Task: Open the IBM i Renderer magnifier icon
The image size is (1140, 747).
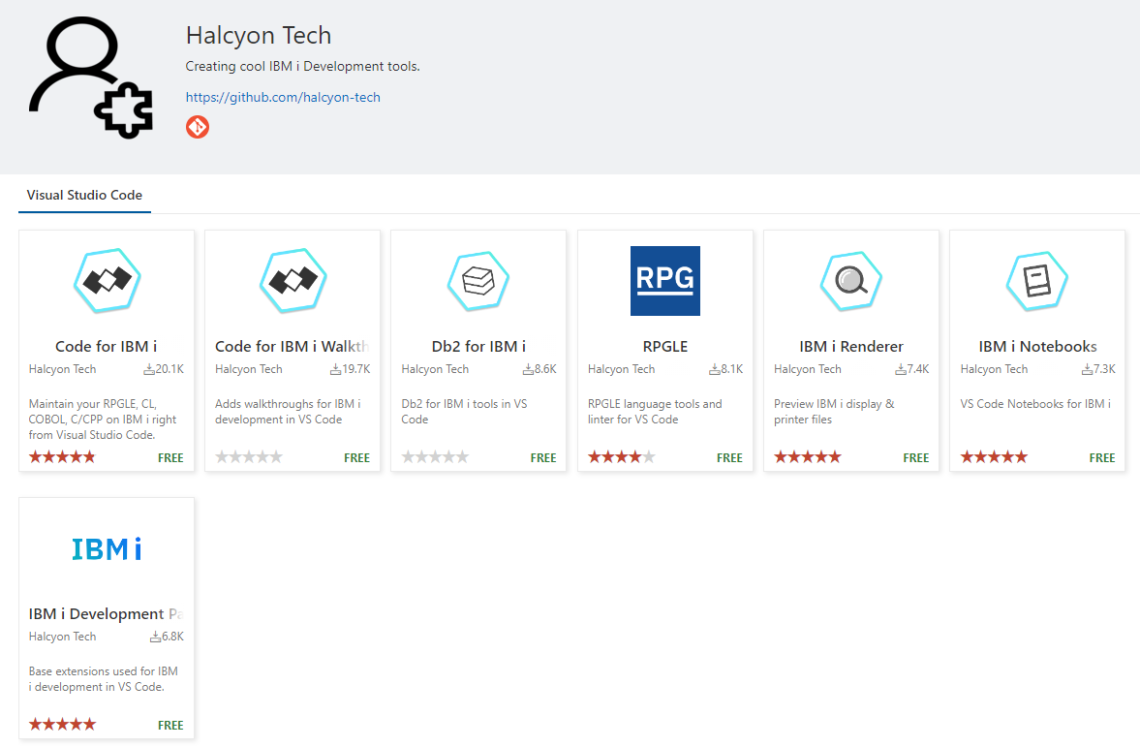Action: [x=850, y=280]
